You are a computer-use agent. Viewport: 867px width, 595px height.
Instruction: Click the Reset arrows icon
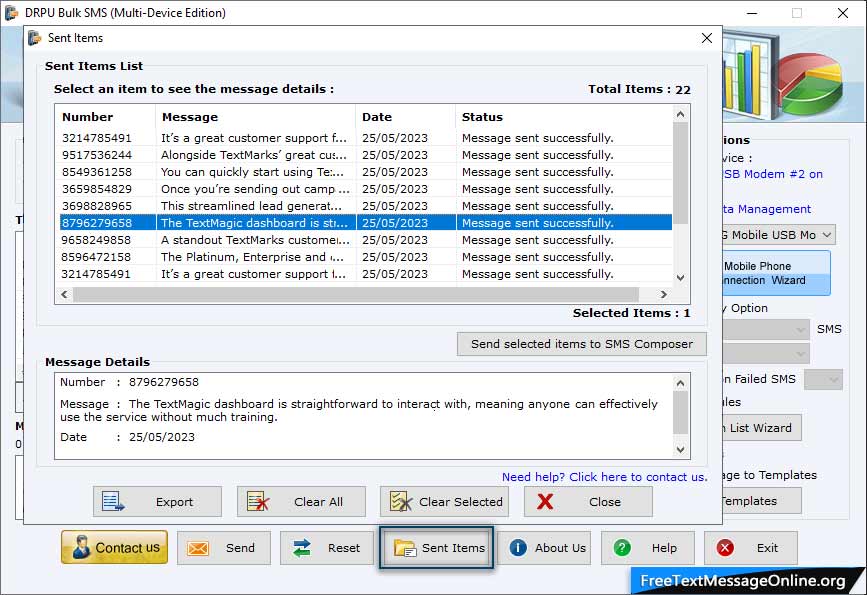click(x=302, y=548)
